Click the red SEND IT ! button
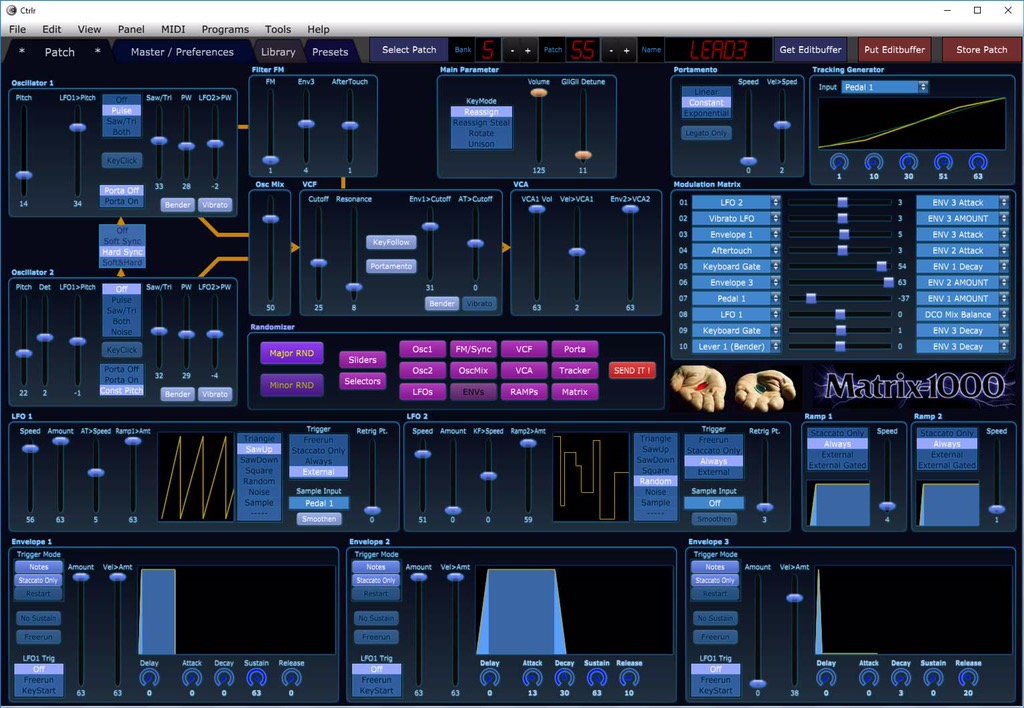Screen dimensions: 1024x708 [632, 370]
